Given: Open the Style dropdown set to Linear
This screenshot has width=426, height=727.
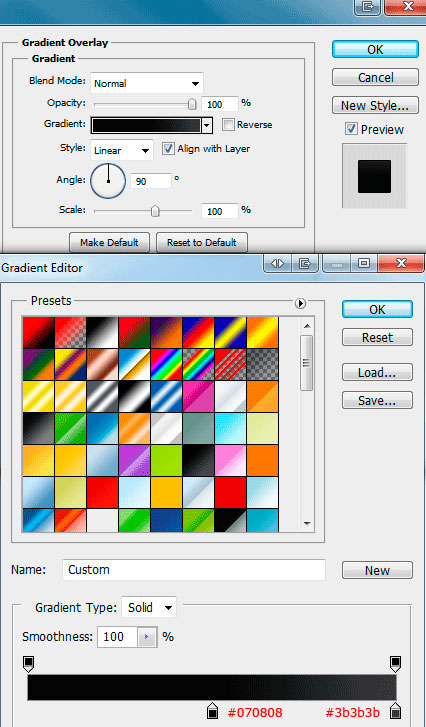Looking at the screenshot, I should point(122,150).
